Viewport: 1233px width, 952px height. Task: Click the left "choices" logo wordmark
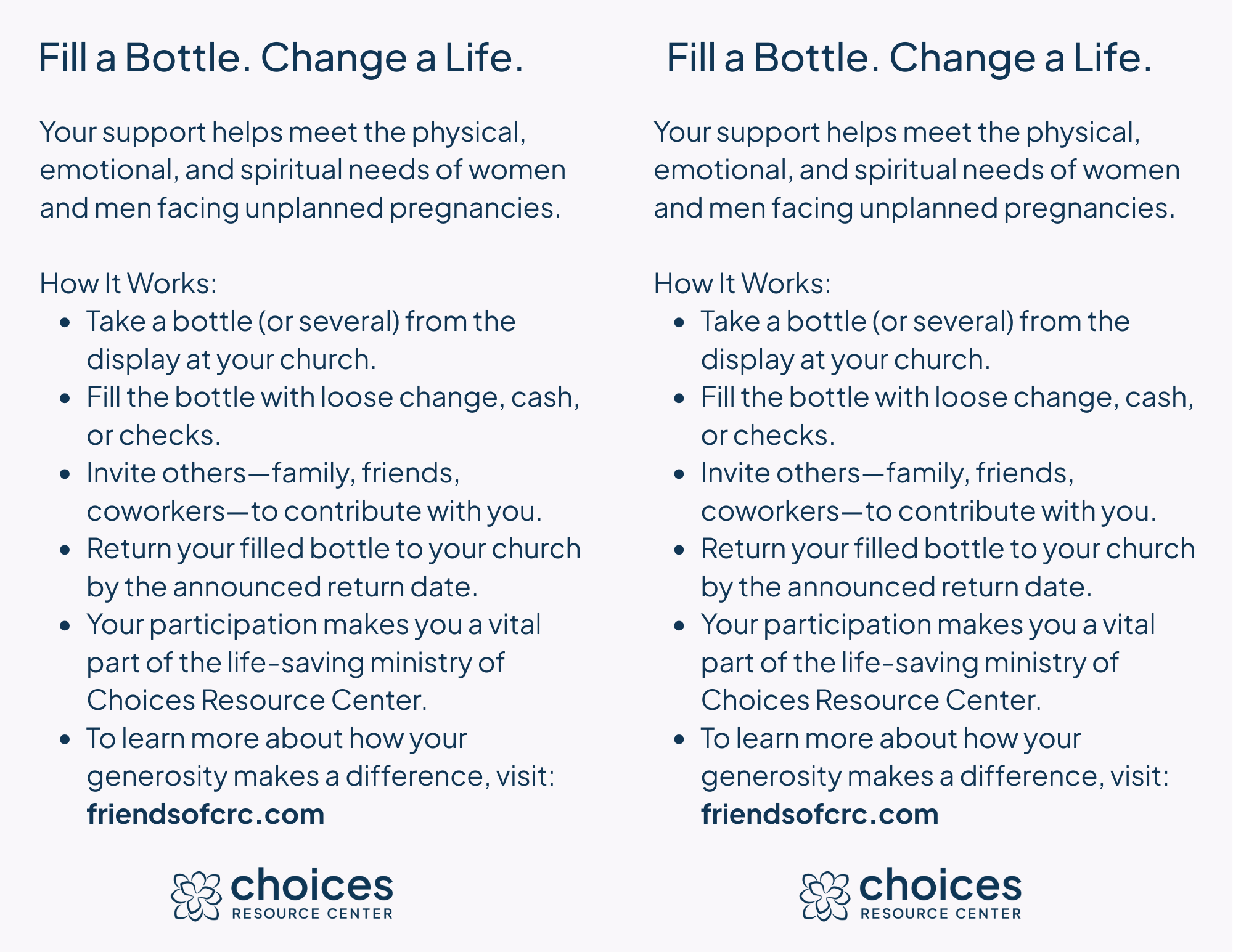pos(311,886)
